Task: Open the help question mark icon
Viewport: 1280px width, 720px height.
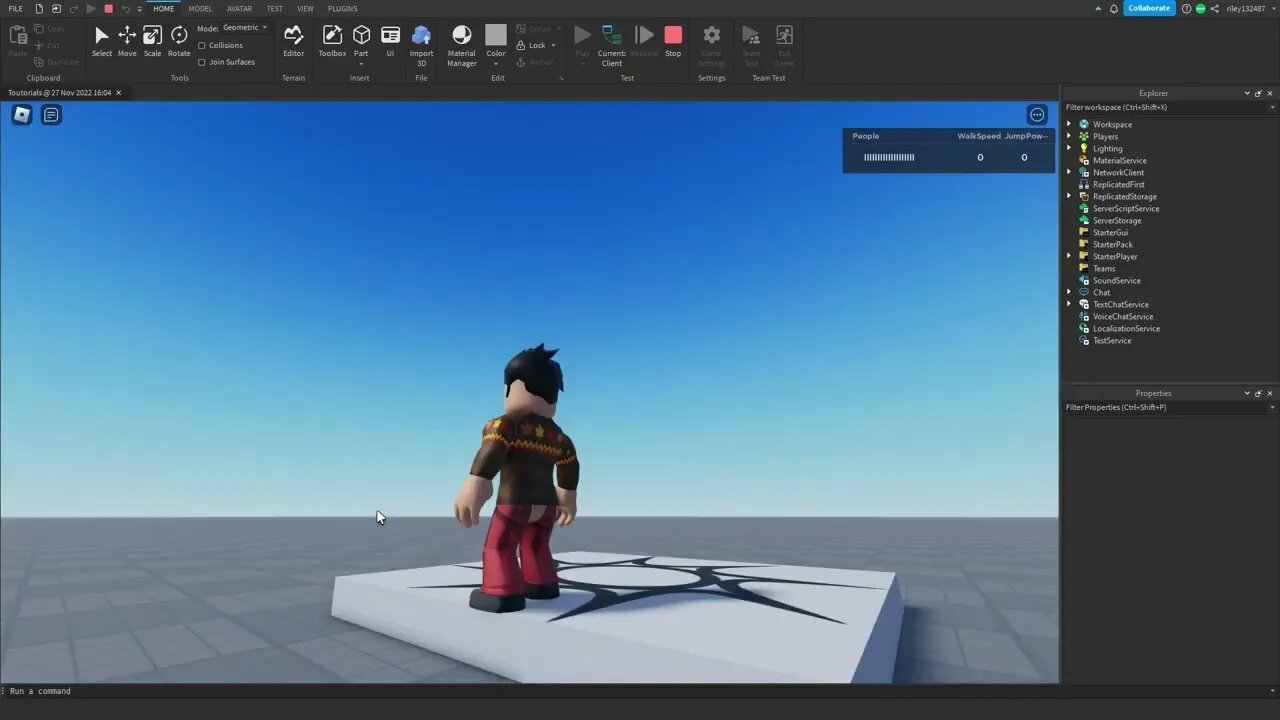Action: [x=1186, y=8]
